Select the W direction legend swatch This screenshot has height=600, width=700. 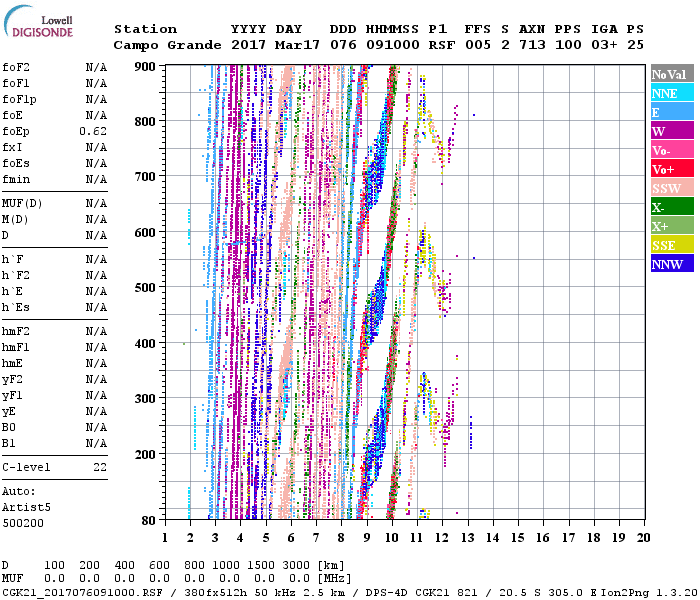[672, 131]
